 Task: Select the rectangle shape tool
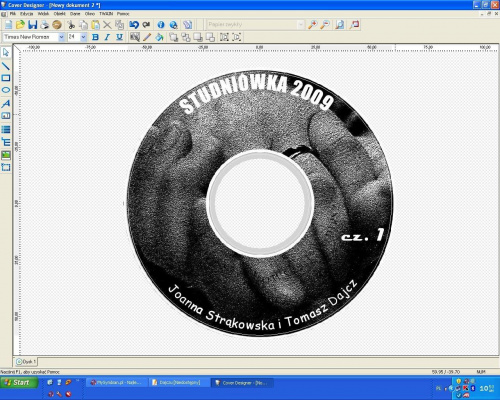click(x=6, y=78)
